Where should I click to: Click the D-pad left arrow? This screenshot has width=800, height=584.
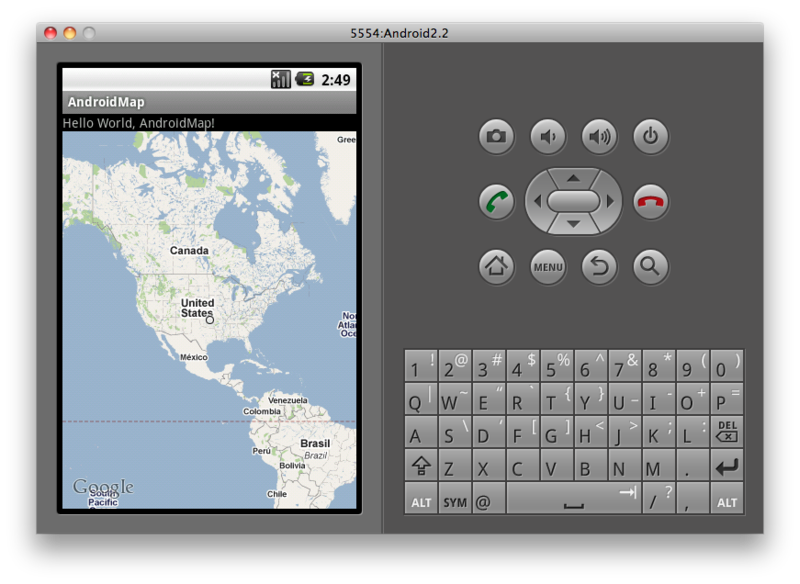537,201
